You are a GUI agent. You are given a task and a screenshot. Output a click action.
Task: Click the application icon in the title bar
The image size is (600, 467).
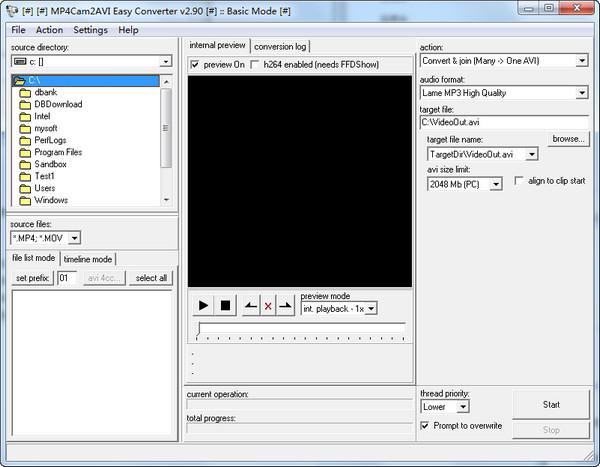[12, 11]
